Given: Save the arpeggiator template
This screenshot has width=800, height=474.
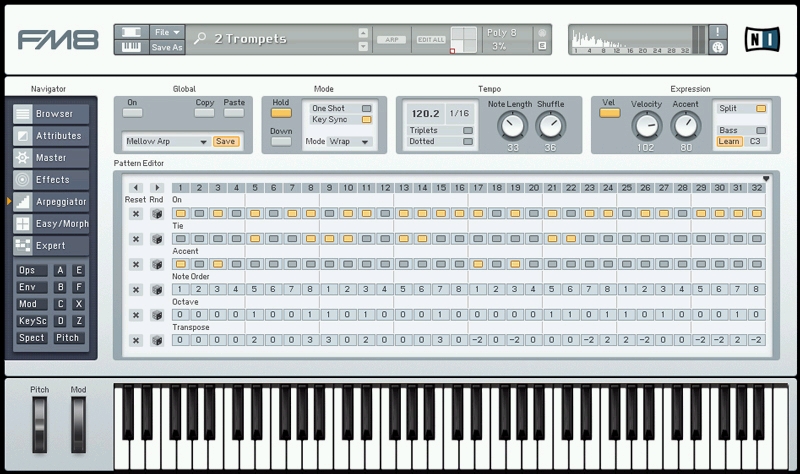Looking at the screenshot, I should pyautogui.click(x=226, y=141).
